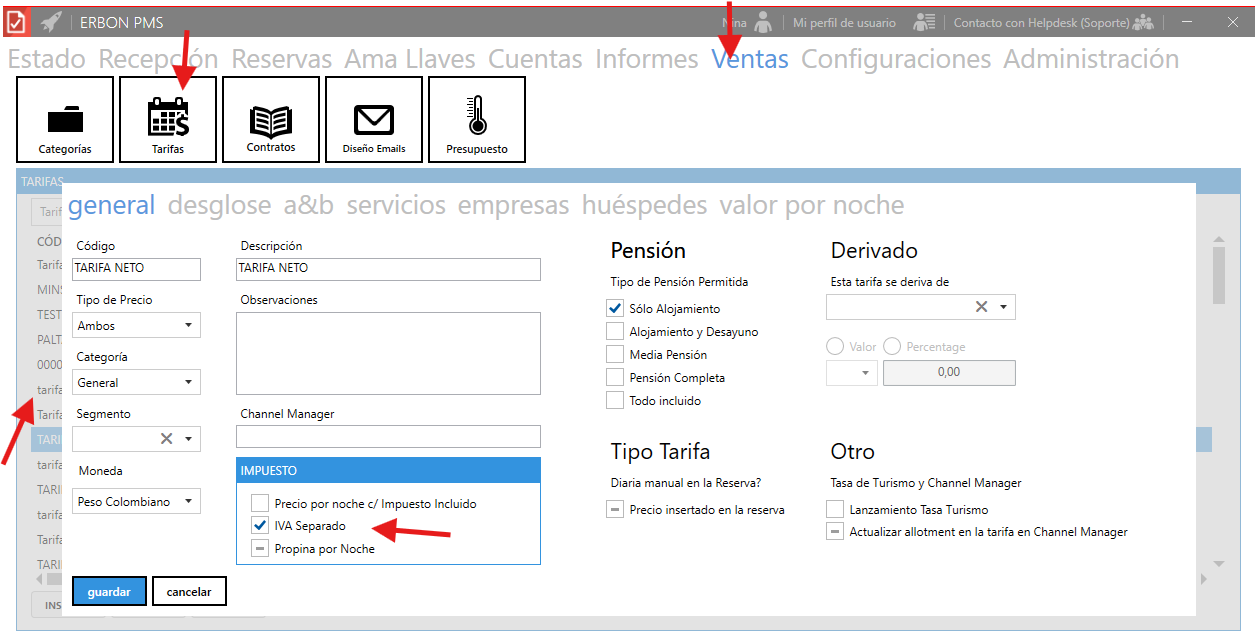Screen dimensions: 1255x637
Task: Open the Reservas menu
Action: 281,59
